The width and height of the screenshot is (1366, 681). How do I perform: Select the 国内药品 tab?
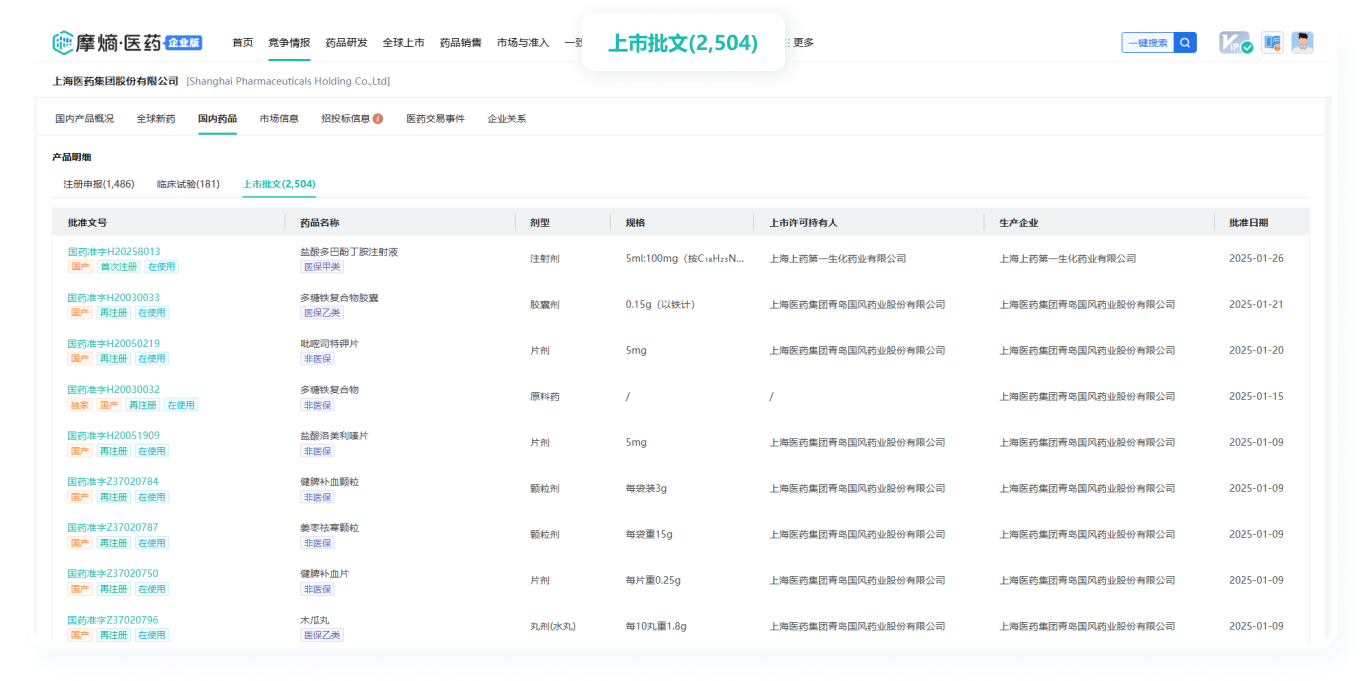point(217,119)
